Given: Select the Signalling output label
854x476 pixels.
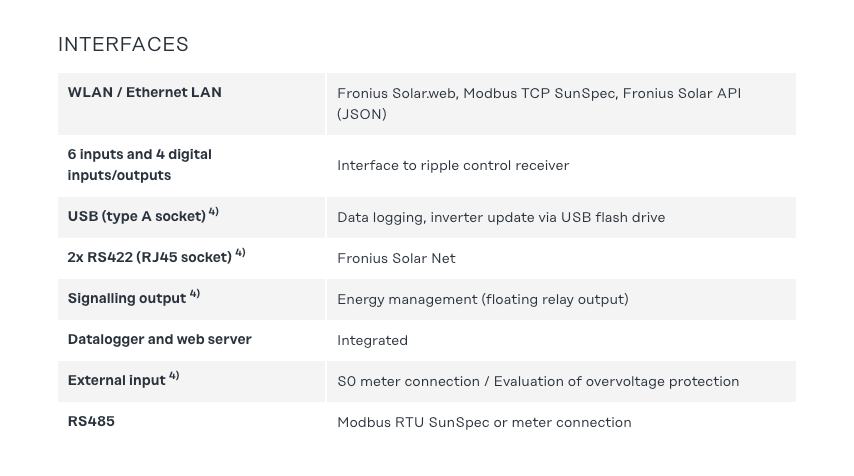Looking at the screenshot, I should pyautogui.click(x=127, y=298).
